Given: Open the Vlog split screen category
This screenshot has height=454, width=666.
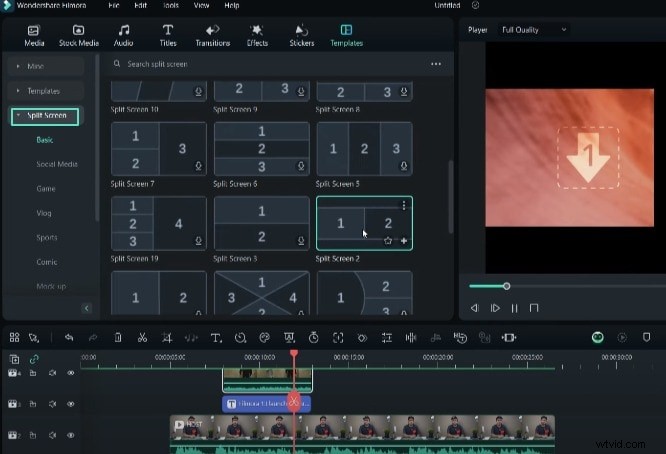Looking at the screenshot, I should [x=44, y=212].
